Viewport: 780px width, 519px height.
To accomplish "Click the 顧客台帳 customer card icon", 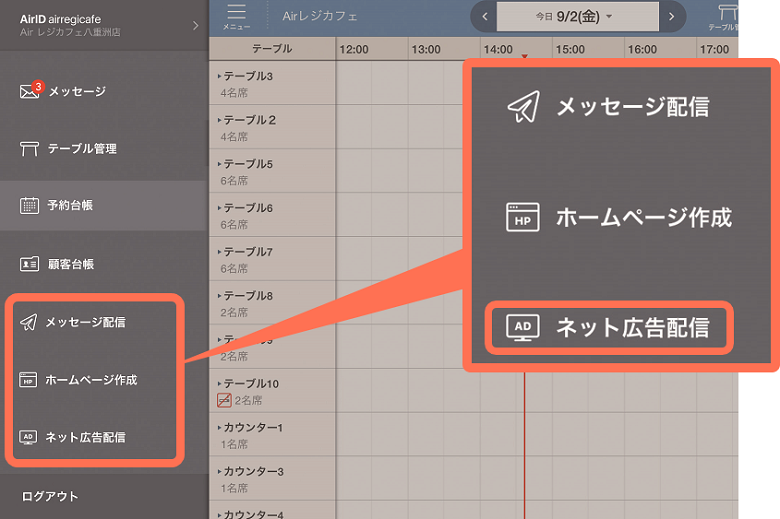I will pyautogui.click(x=29, y=264).
